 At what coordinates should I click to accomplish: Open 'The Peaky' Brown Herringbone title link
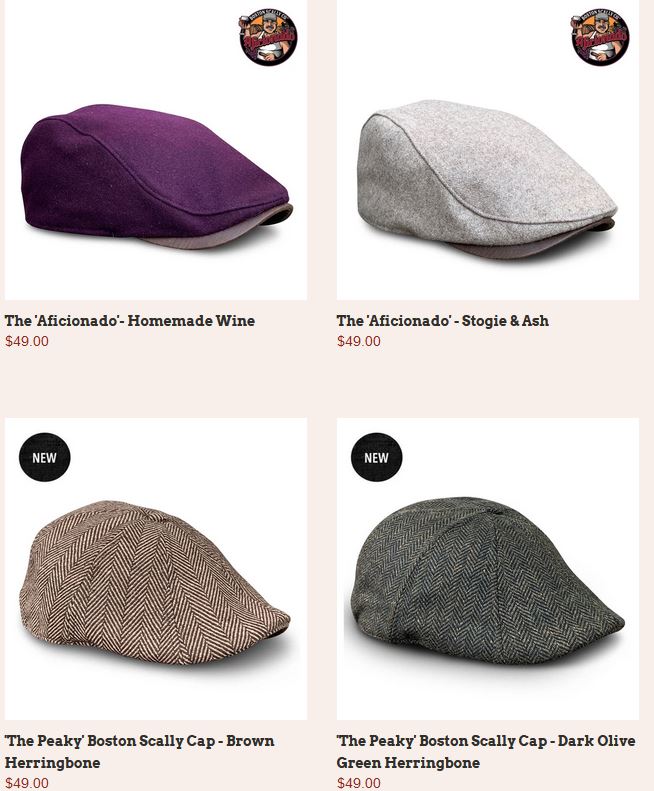(x=139, y=752)
